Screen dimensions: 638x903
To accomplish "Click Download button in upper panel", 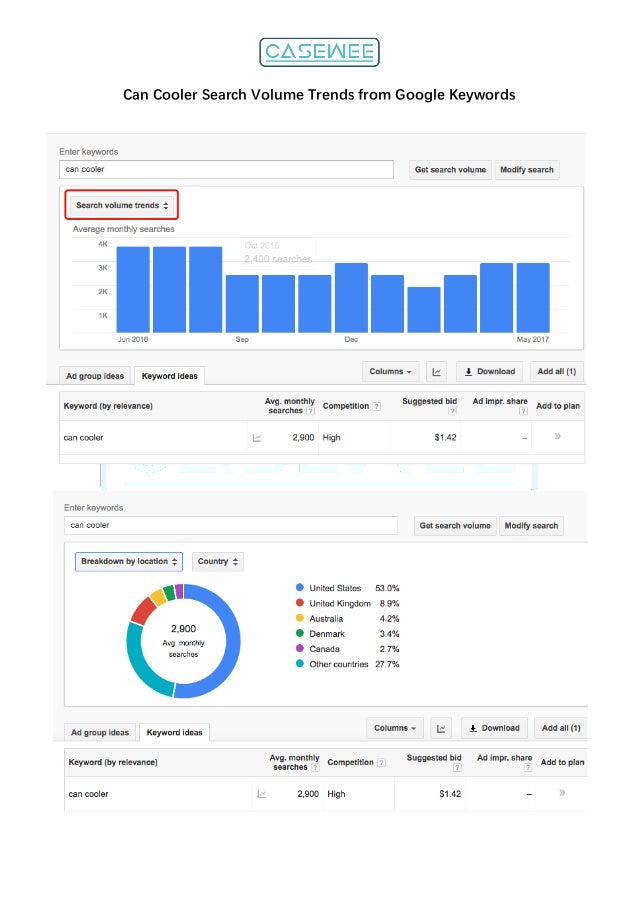I will tap(490, 371).
